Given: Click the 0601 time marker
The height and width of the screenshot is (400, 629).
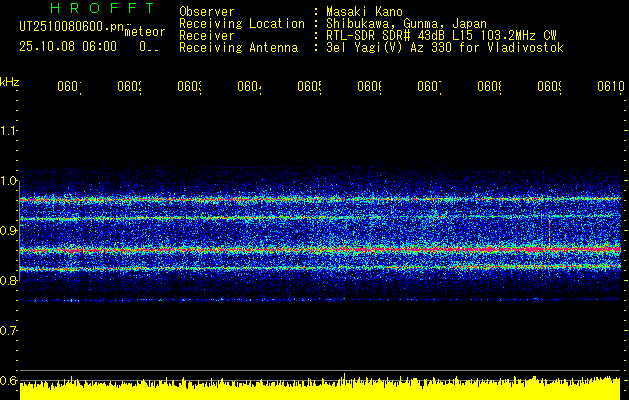Looking at the screenshot, I should tap(69, 87).
